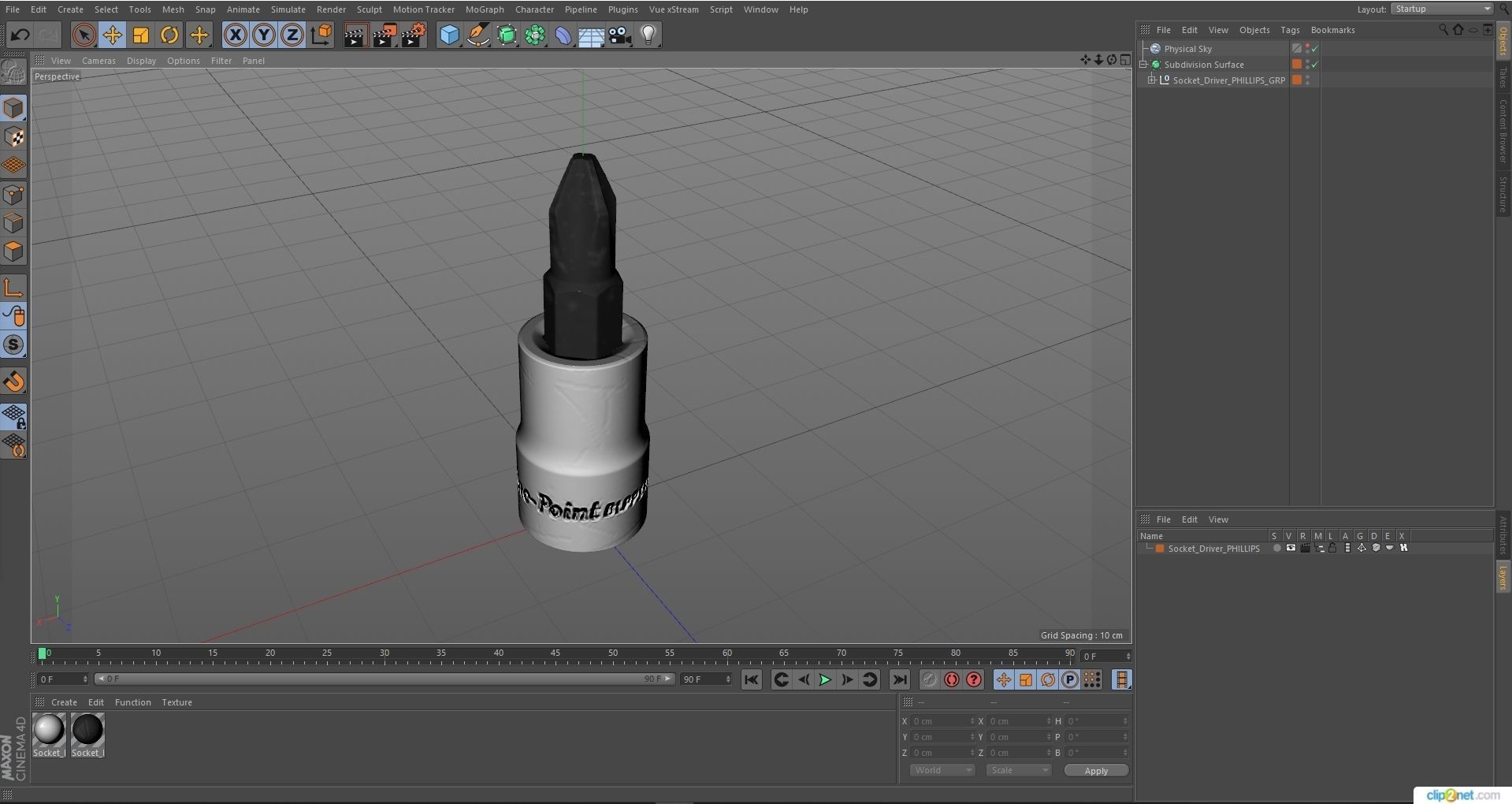This screenshot has width=1512, height=804.
Task: Add a Bend deformer
Action: pos(563,35)
